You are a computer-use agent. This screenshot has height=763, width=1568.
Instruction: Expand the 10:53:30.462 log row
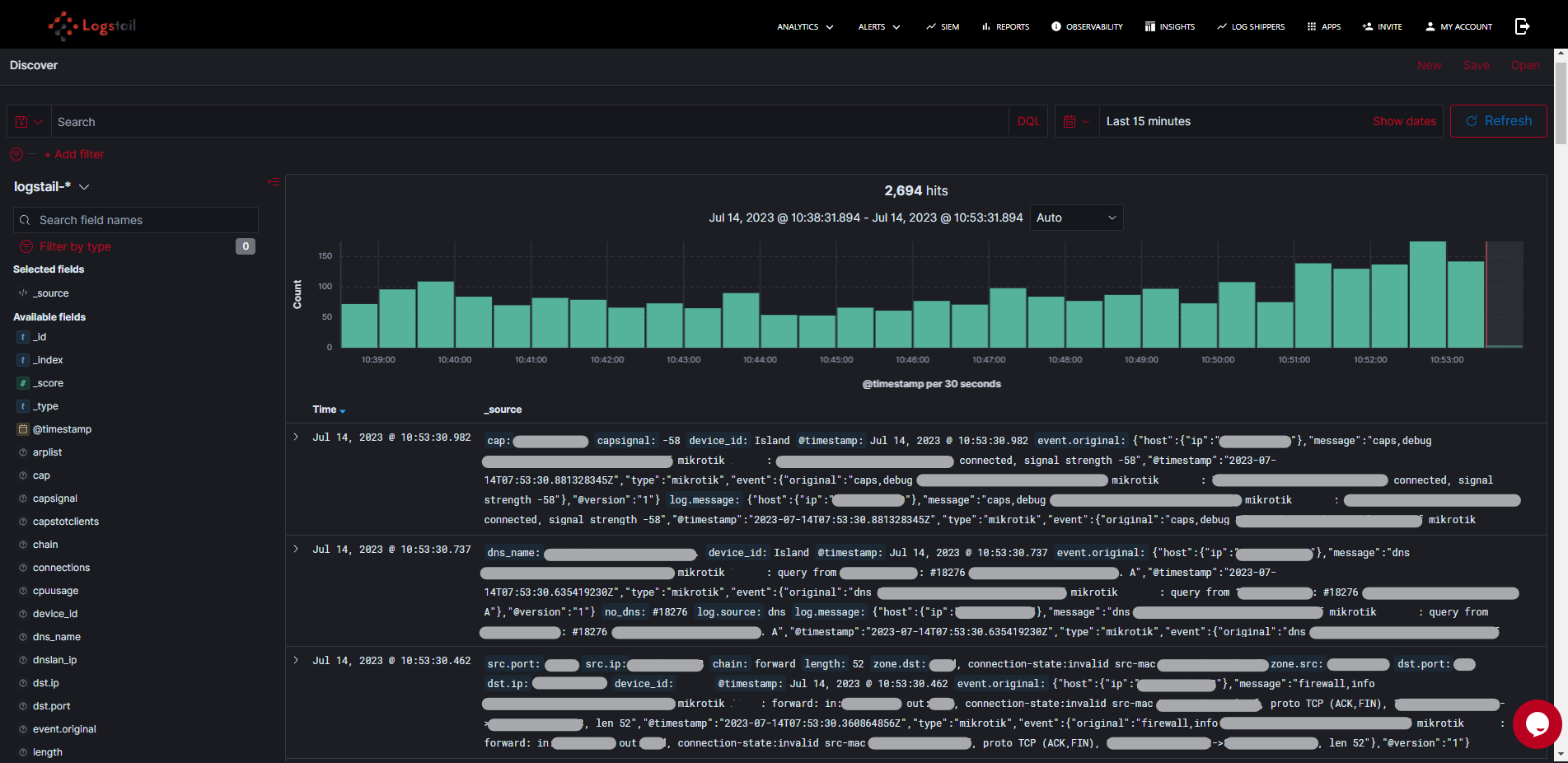click(x=296, y=660)
